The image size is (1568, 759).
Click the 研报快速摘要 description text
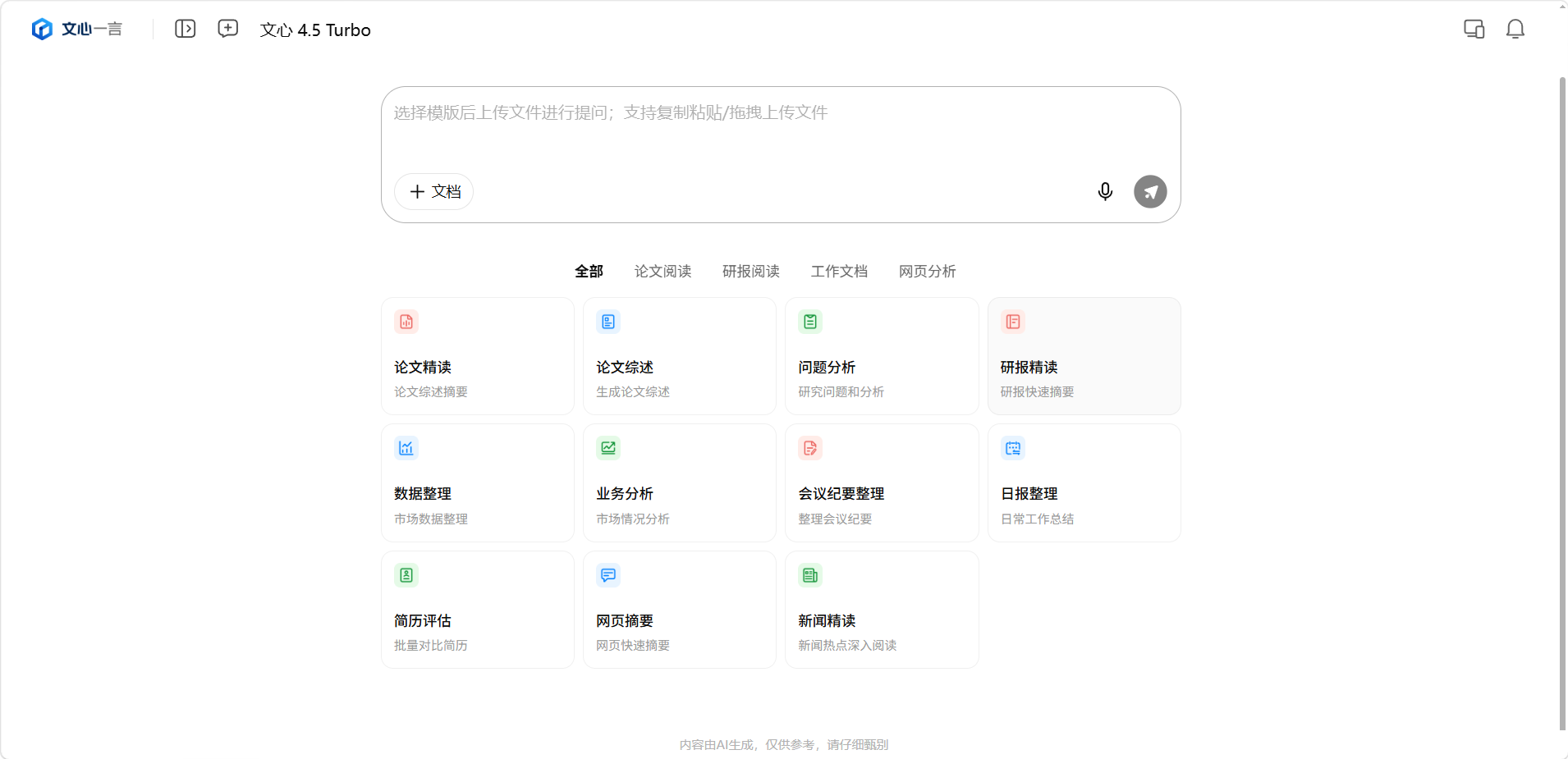click(1038, 392)
